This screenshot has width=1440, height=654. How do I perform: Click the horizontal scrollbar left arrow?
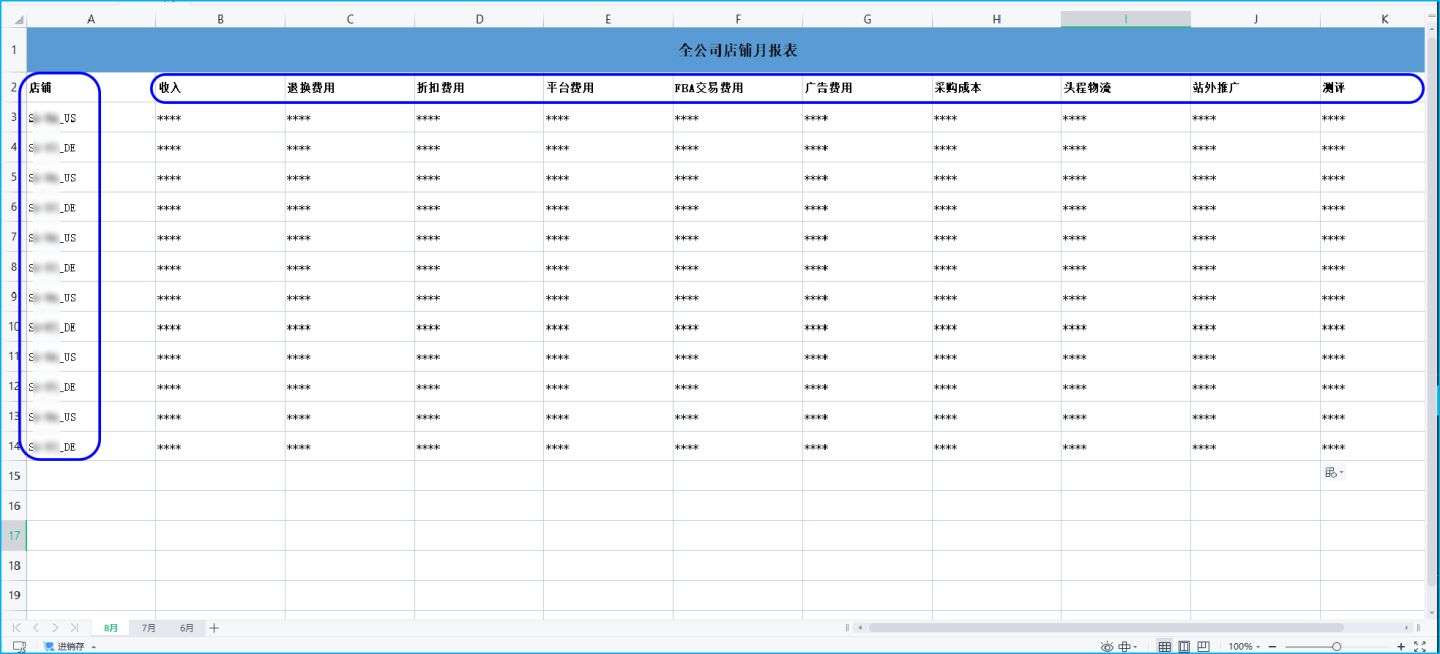(x=858, y=627)
